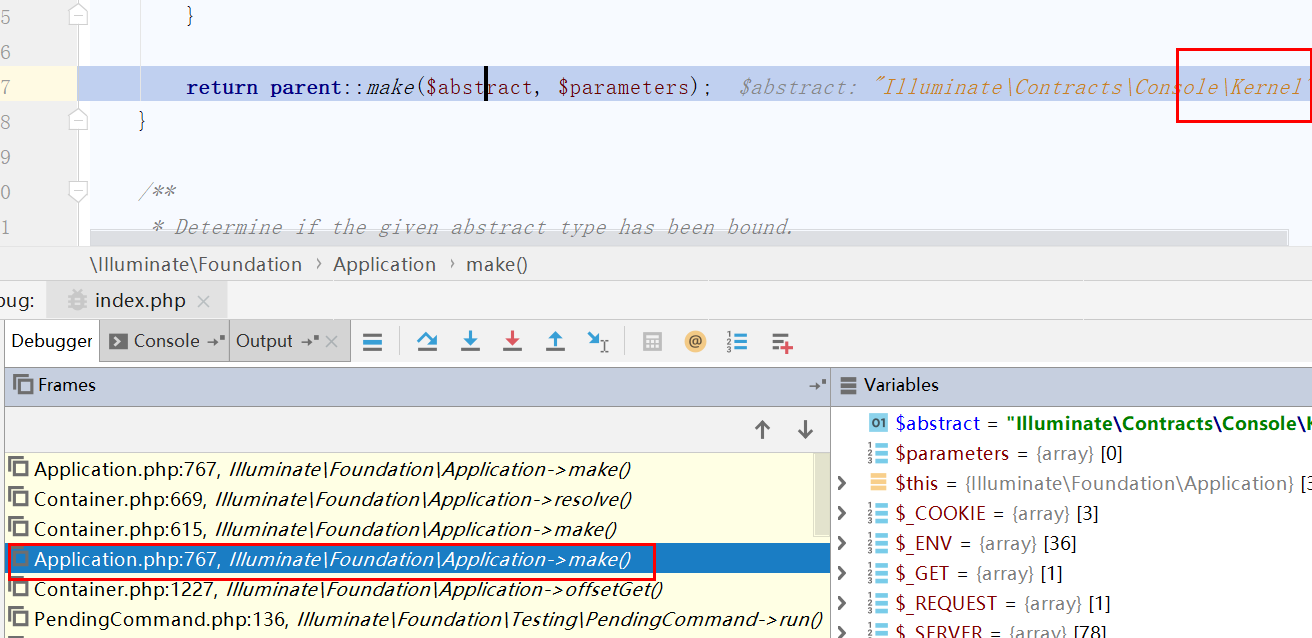Click the Step Into icon
Screen dimensions: 1312x638
(x=470, y=342)
